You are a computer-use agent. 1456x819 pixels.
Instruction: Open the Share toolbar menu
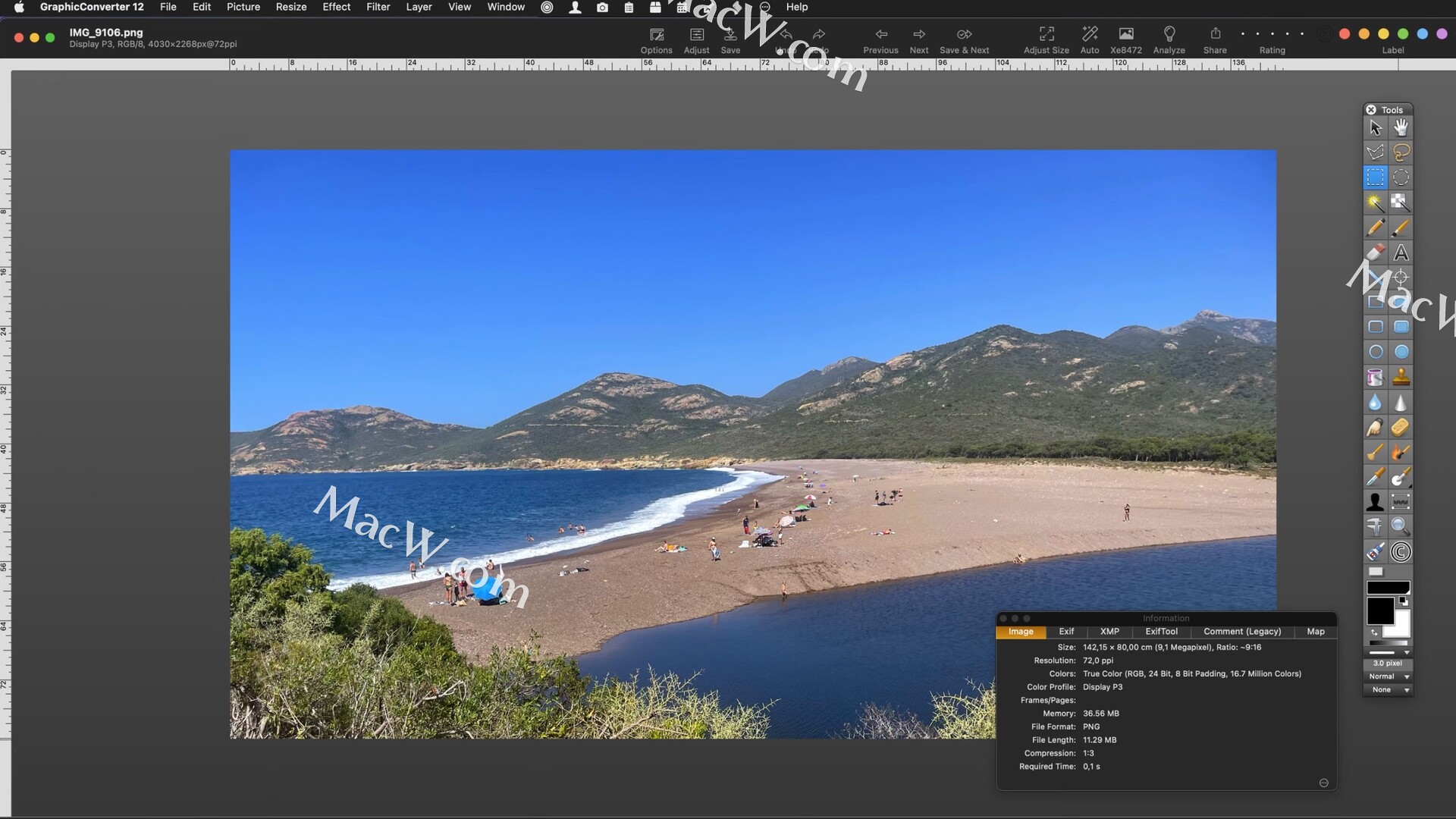(1215, 40)
